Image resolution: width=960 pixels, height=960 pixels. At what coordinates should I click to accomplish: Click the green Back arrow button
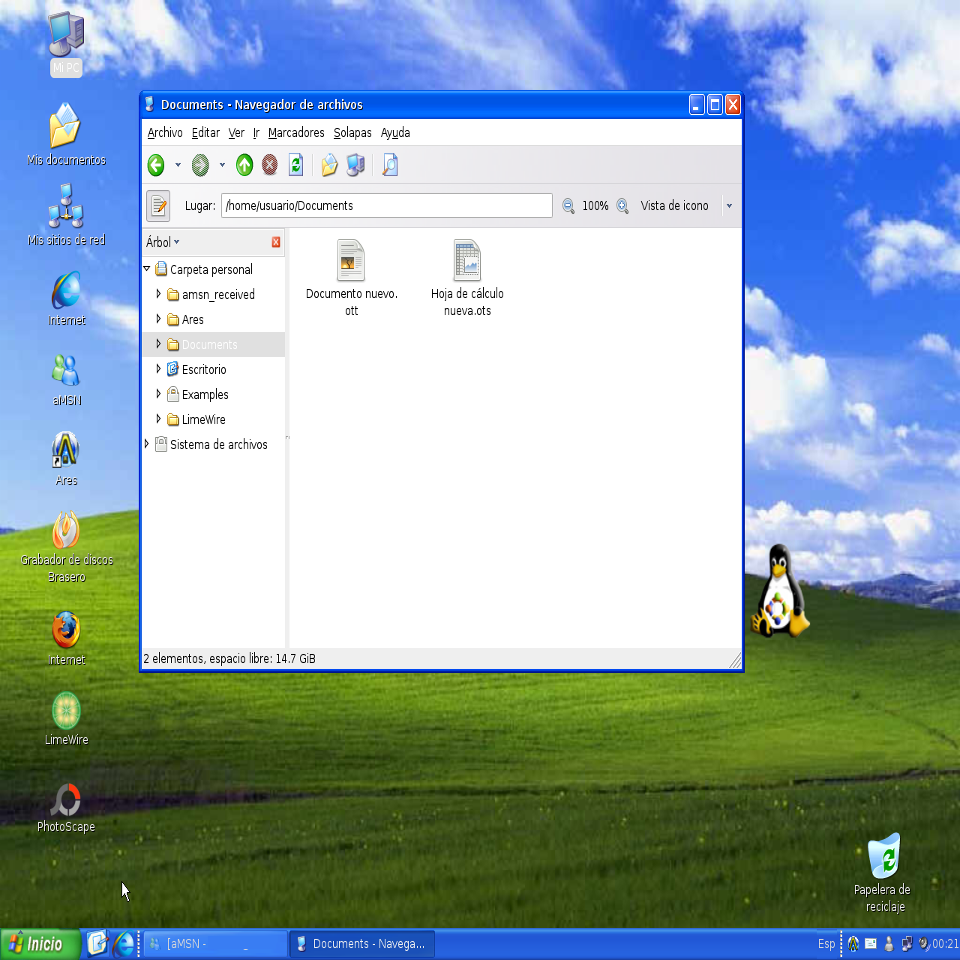tap(156, 165)
